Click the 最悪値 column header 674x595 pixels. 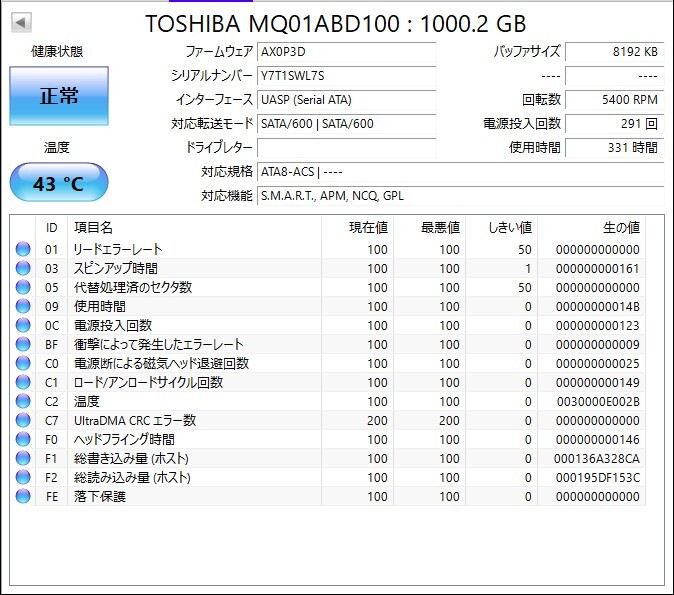(429, 227)
